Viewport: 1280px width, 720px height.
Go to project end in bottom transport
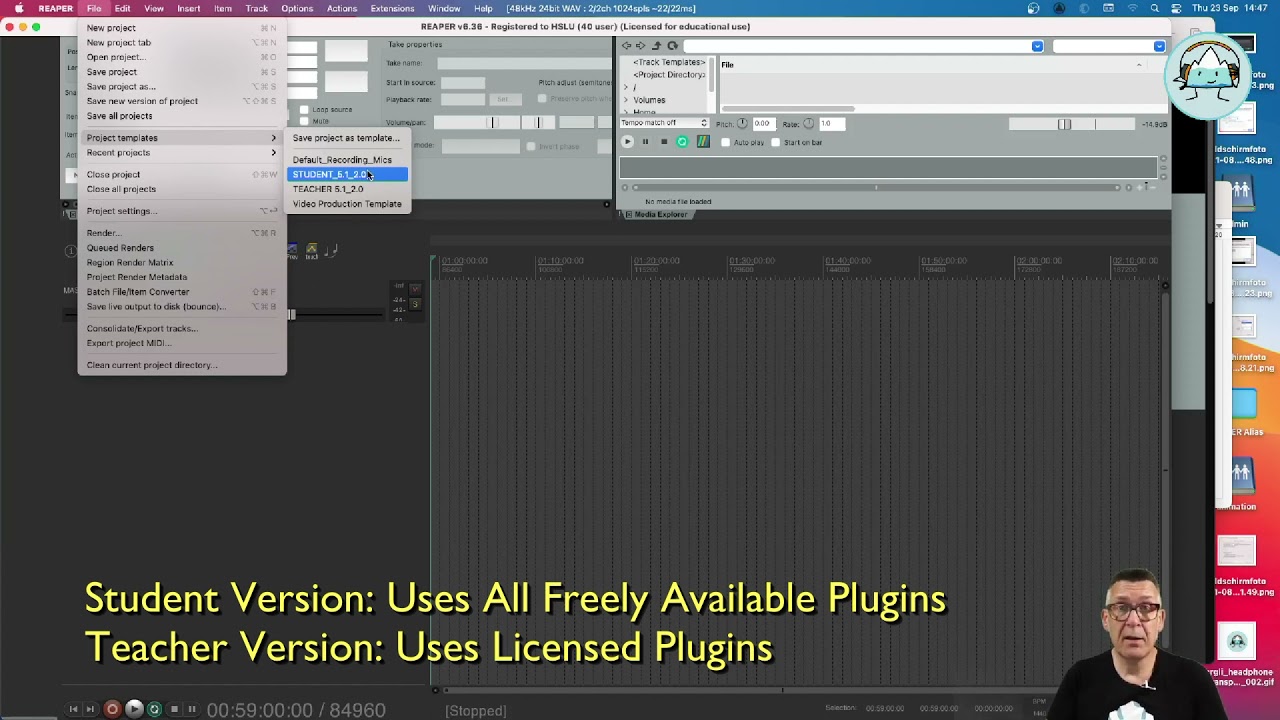click(90, 709)
